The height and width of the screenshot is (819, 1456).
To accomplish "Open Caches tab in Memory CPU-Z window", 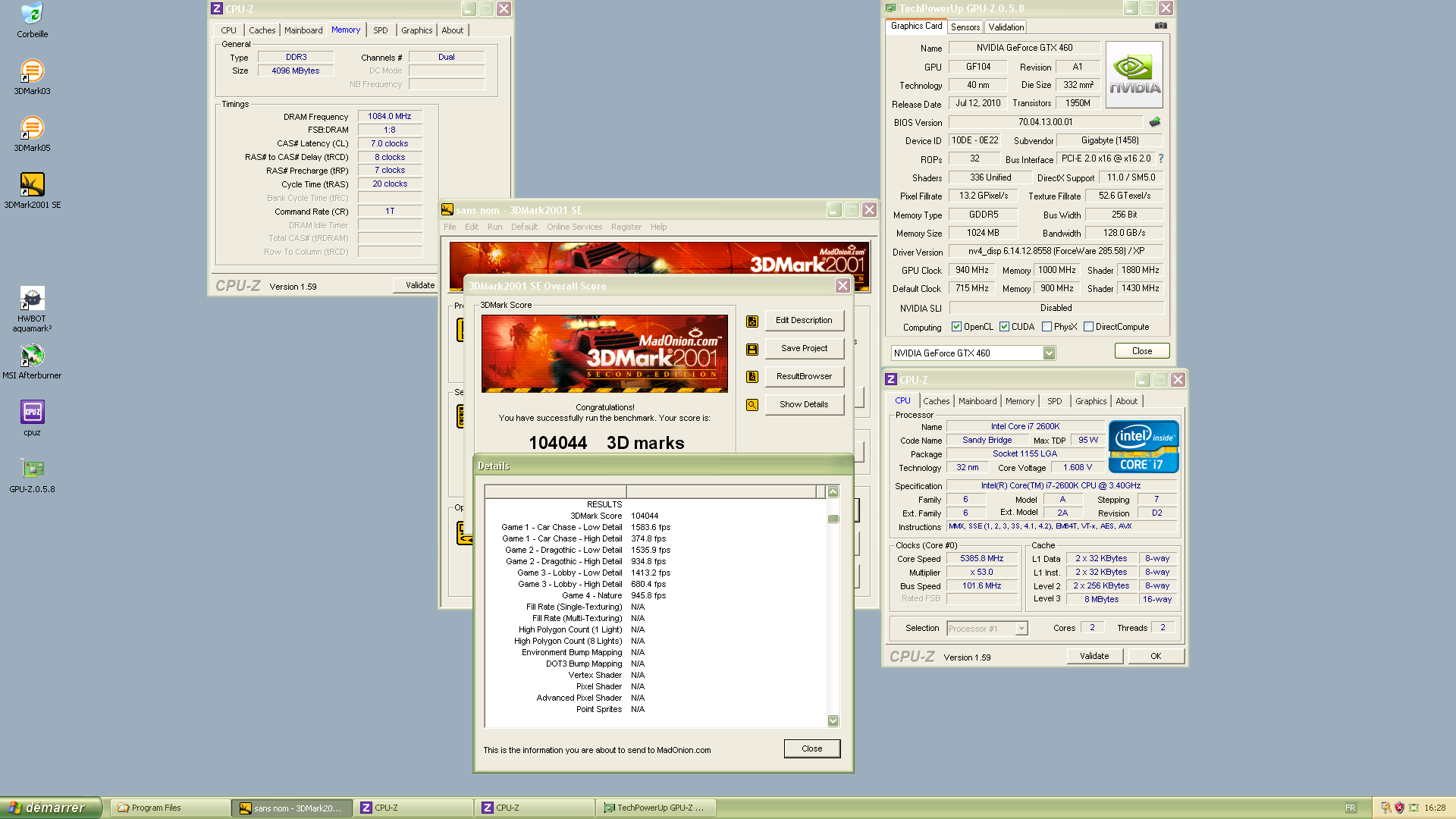I will (x=262, y=30).
